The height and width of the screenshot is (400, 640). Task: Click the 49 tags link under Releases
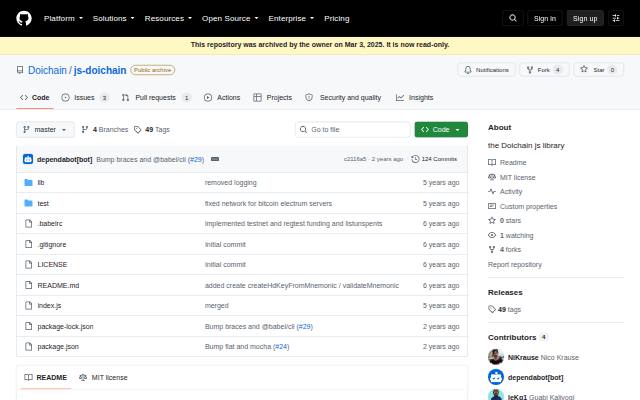click(x=504, y=309)
